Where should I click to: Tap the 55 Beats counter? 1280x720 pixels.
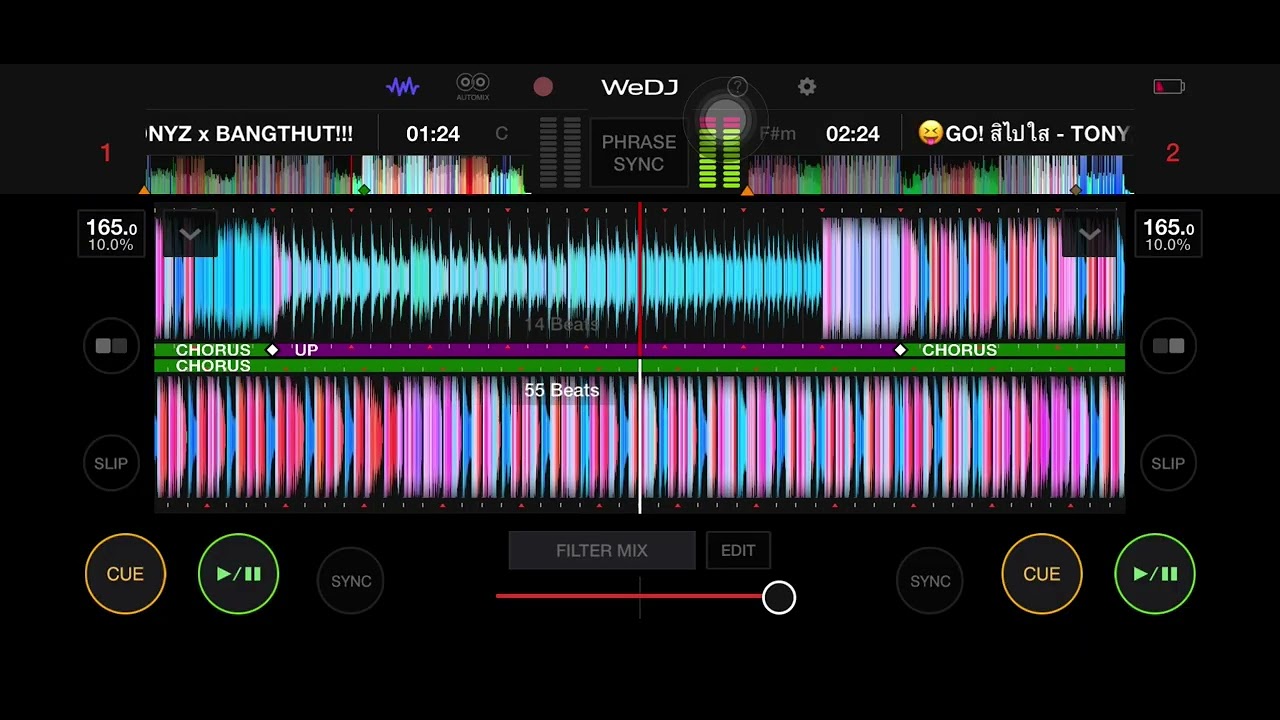click(x=562, y=390)
